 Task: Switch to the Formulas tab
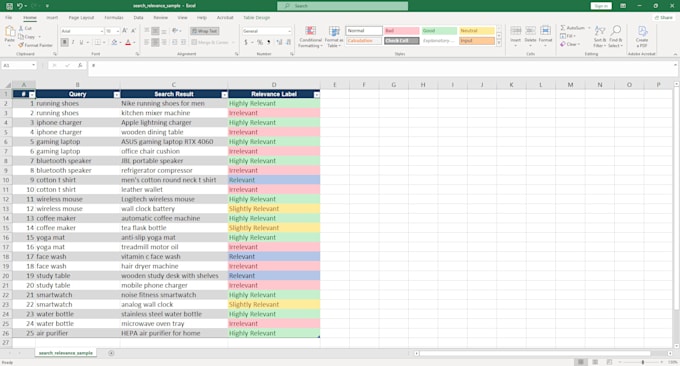pos(114,18)
